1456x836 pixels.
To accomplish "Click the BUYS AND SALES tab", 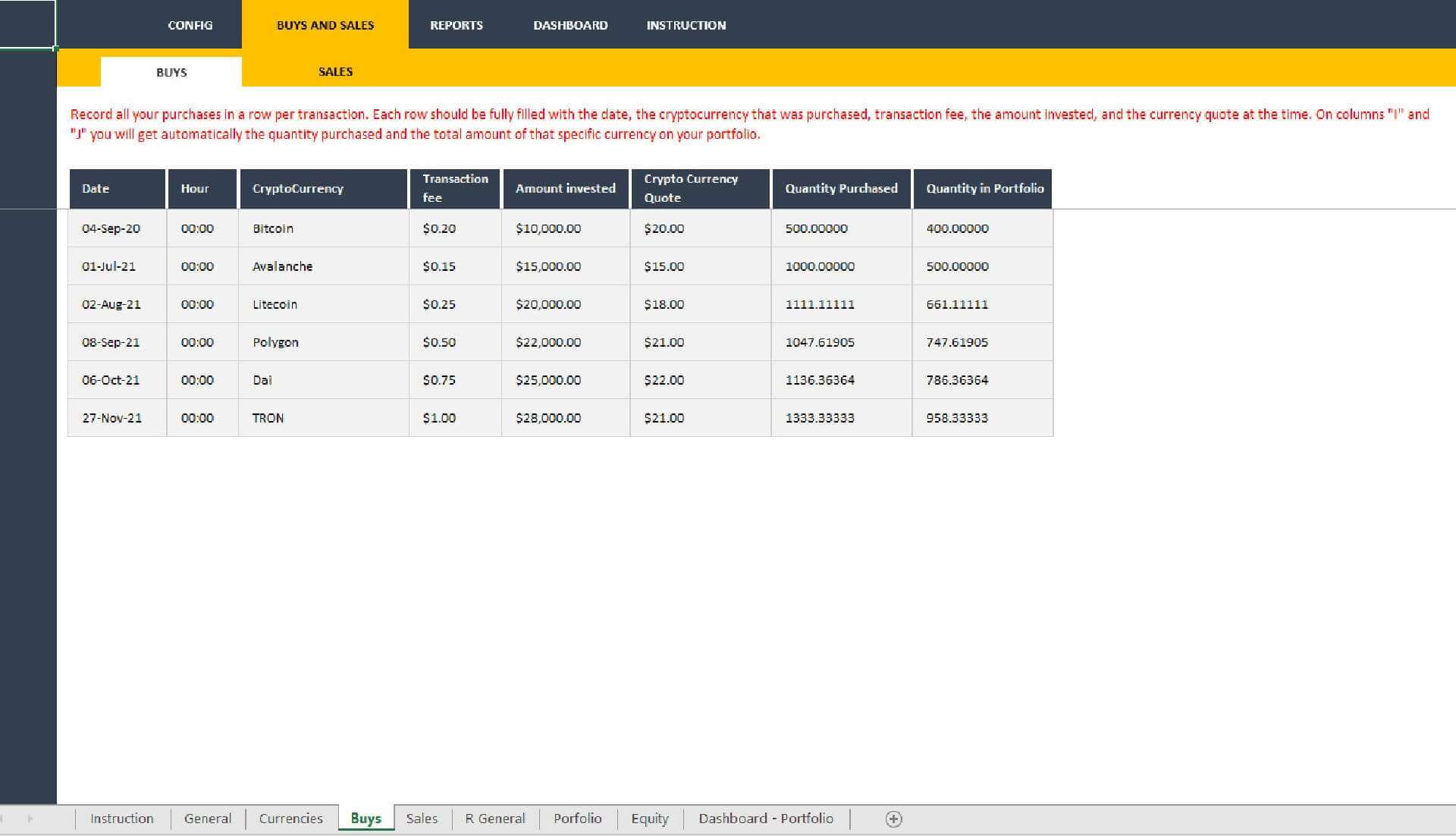I will click(324, 26).
